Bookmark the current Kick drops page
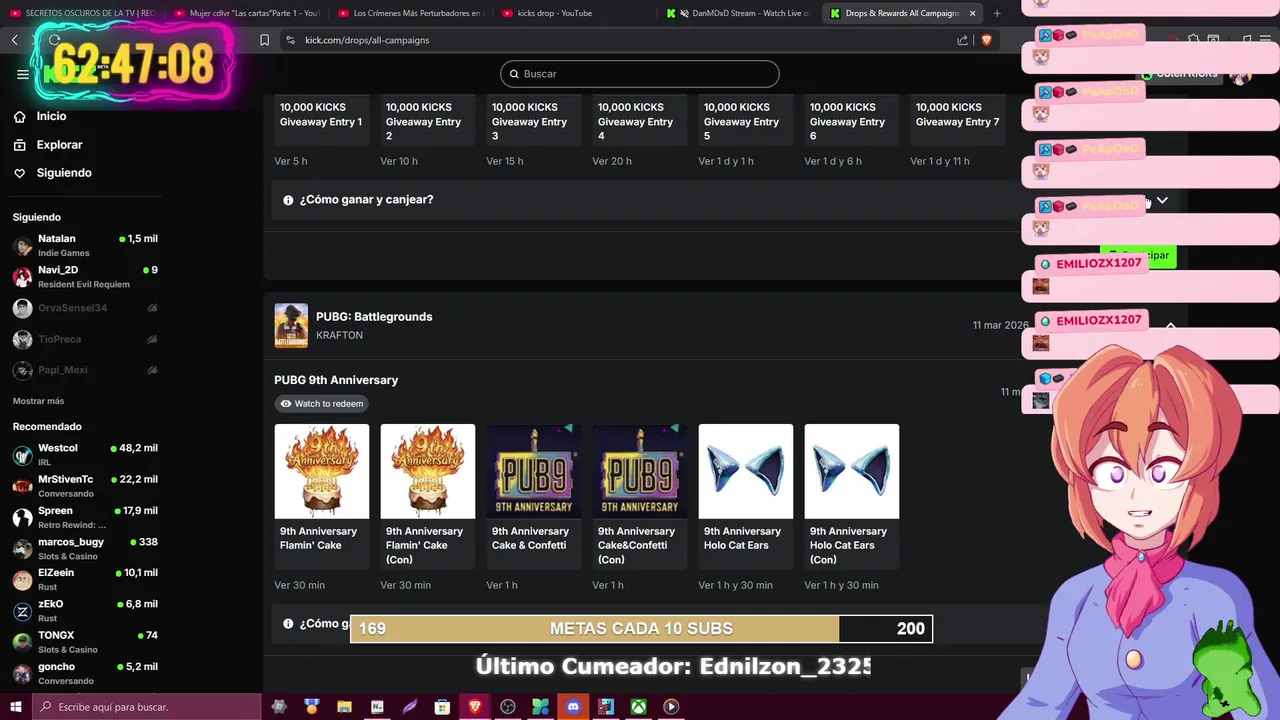 click(x=264, y=40)
